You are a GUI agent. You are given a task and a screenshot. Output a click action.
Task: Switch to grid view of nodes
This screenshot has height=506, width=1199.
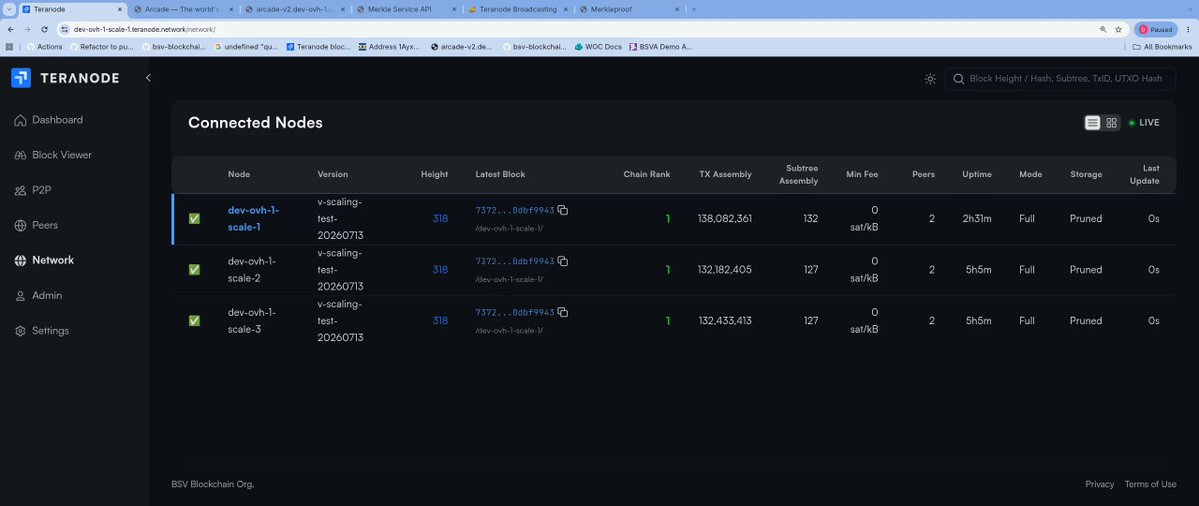click(1112, 122)
